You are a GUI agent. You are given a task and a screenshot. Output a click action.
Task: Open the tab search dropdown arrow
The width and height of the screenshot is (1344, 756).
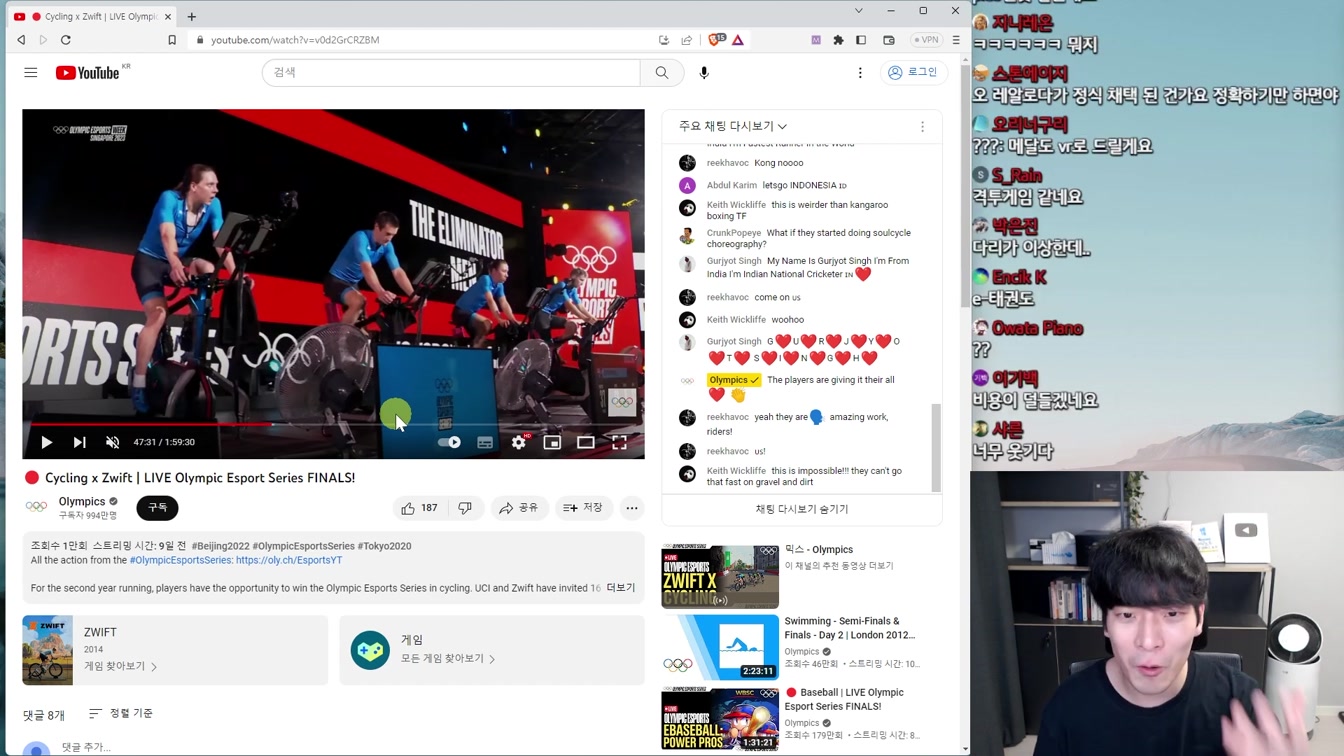[858, 11]
